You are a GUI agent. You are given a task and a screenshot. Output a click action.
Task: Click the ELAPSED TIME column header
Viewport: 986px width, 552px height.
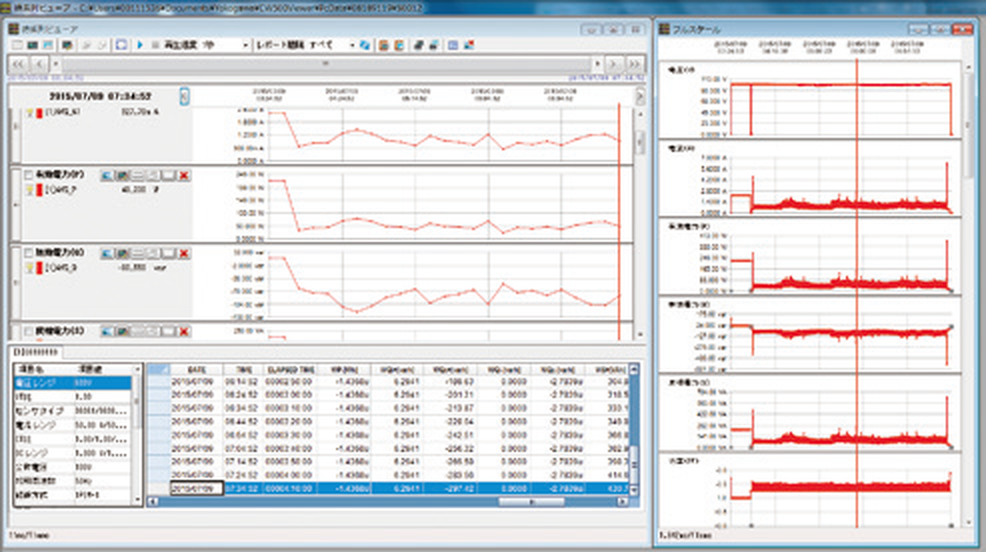pos(289,370)
